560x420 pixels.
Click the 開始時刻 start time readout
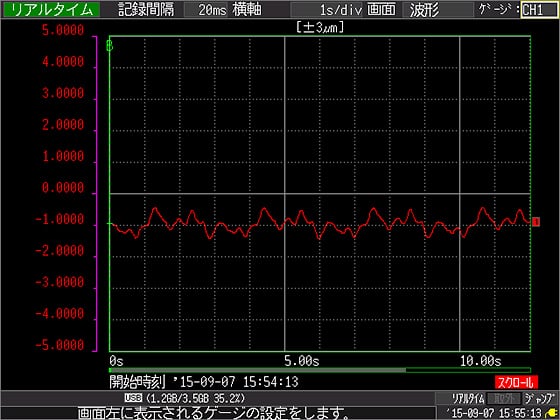pos(204,382)
